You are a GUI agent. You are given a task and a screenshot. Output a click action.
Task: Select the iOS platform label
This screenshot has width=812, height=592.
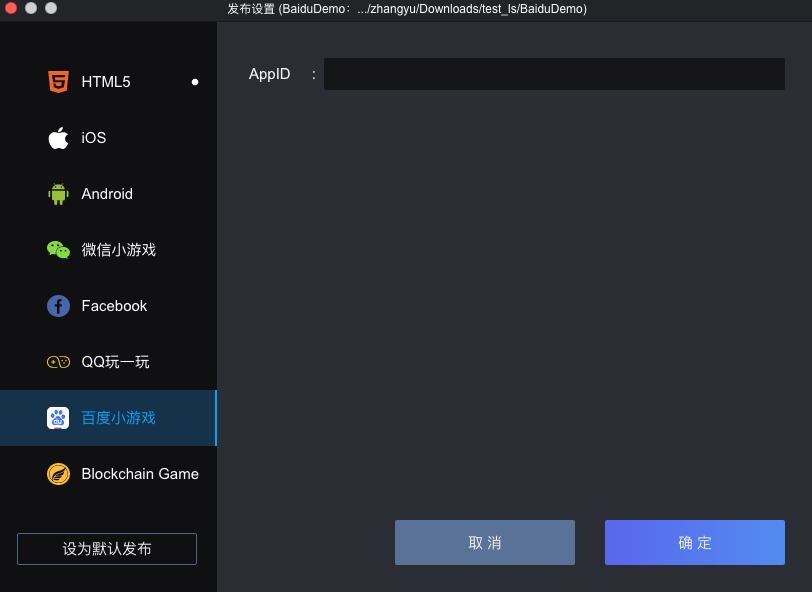tap(94, 138)
